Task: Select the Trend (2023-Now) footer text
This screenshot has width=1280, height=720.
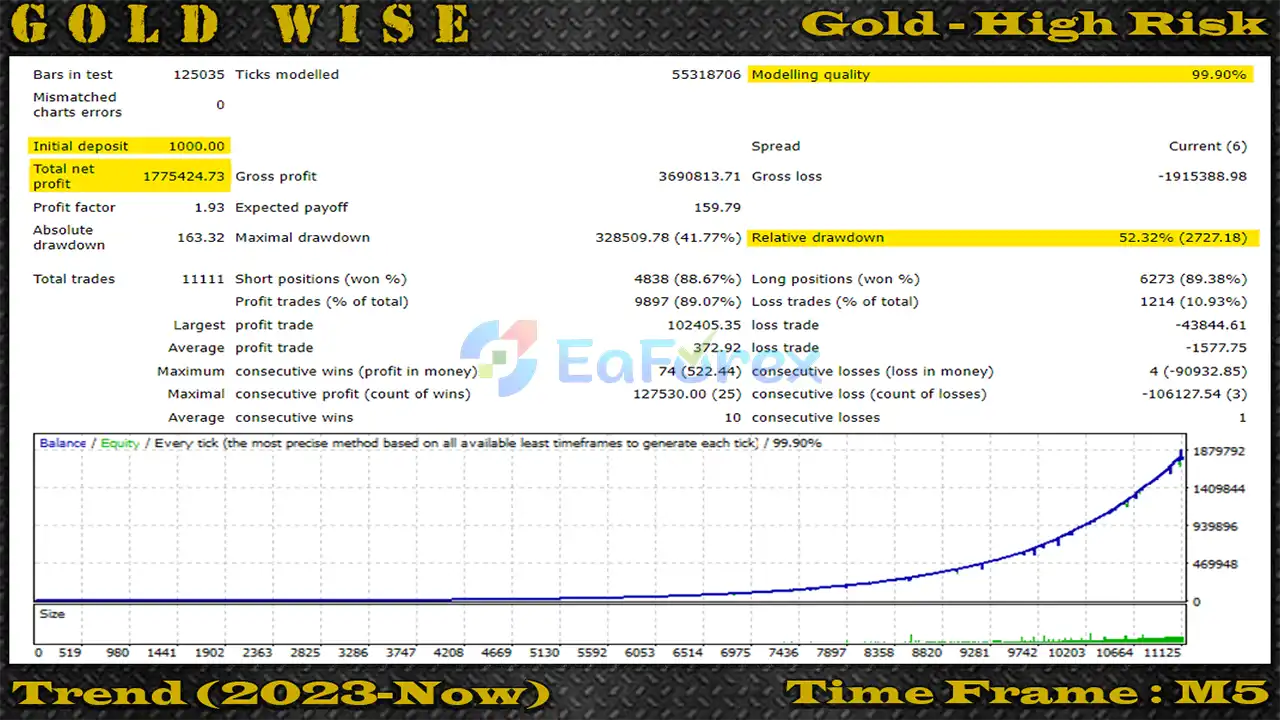Action: point(282,693)
